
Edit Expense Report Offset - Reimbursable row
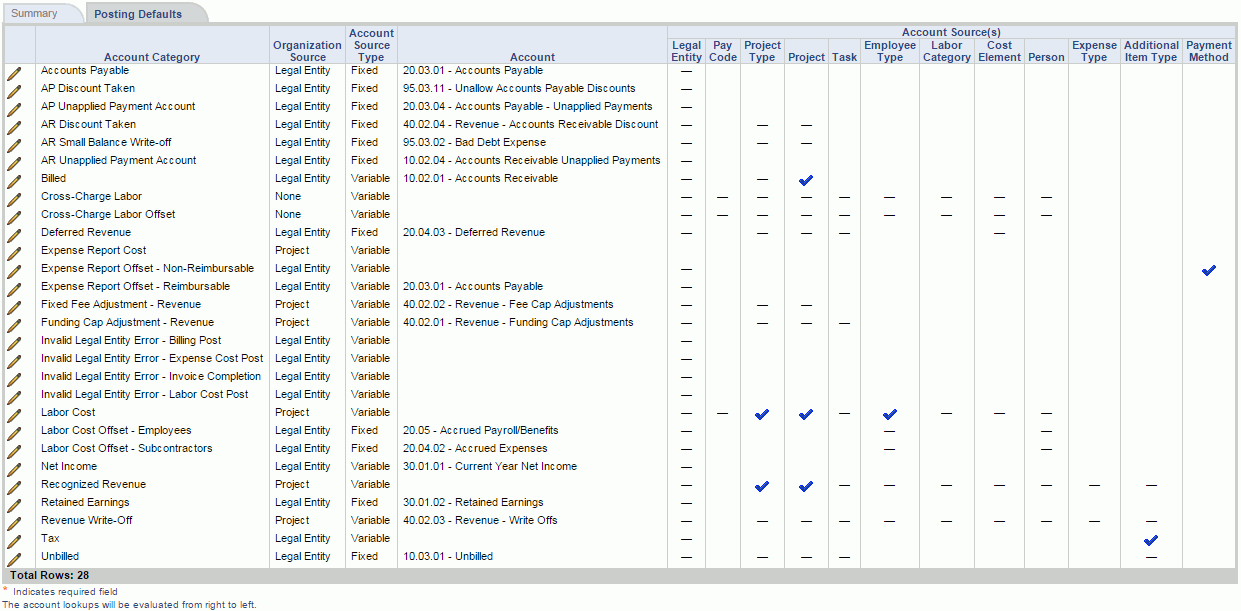pyautogui.click(x=14, y=289)
